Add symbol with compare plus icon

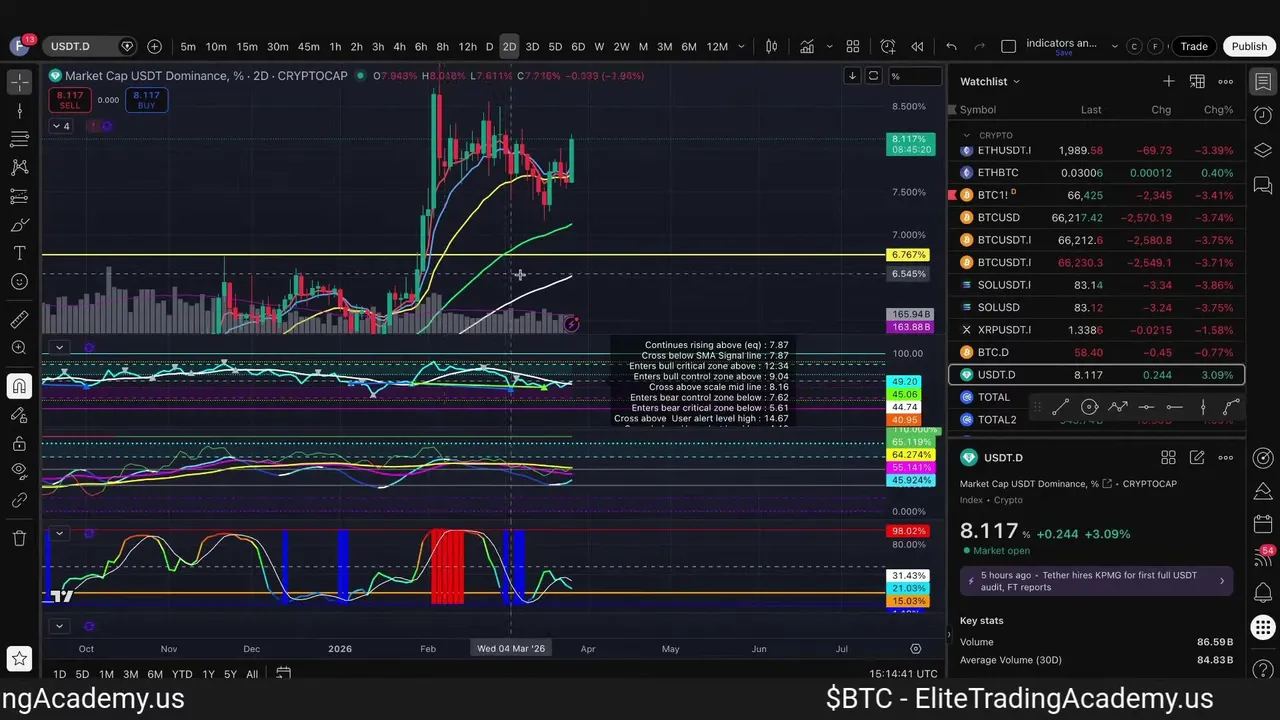154,46
